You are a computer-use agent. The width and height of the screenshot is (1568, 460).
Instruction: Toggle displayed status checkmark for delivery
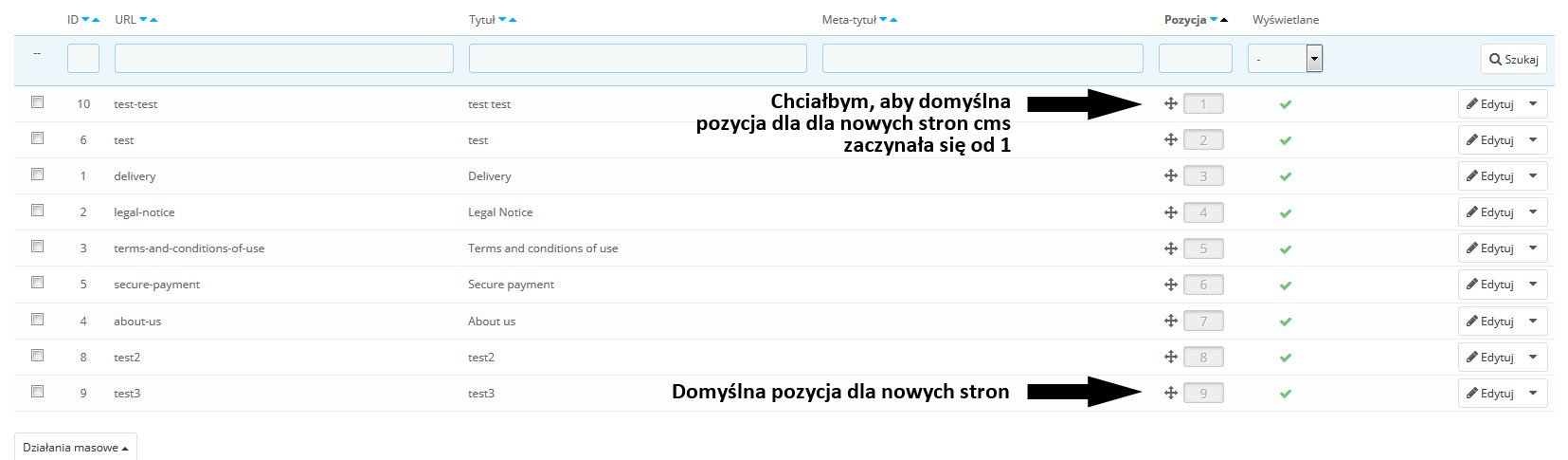(1286, 176)
